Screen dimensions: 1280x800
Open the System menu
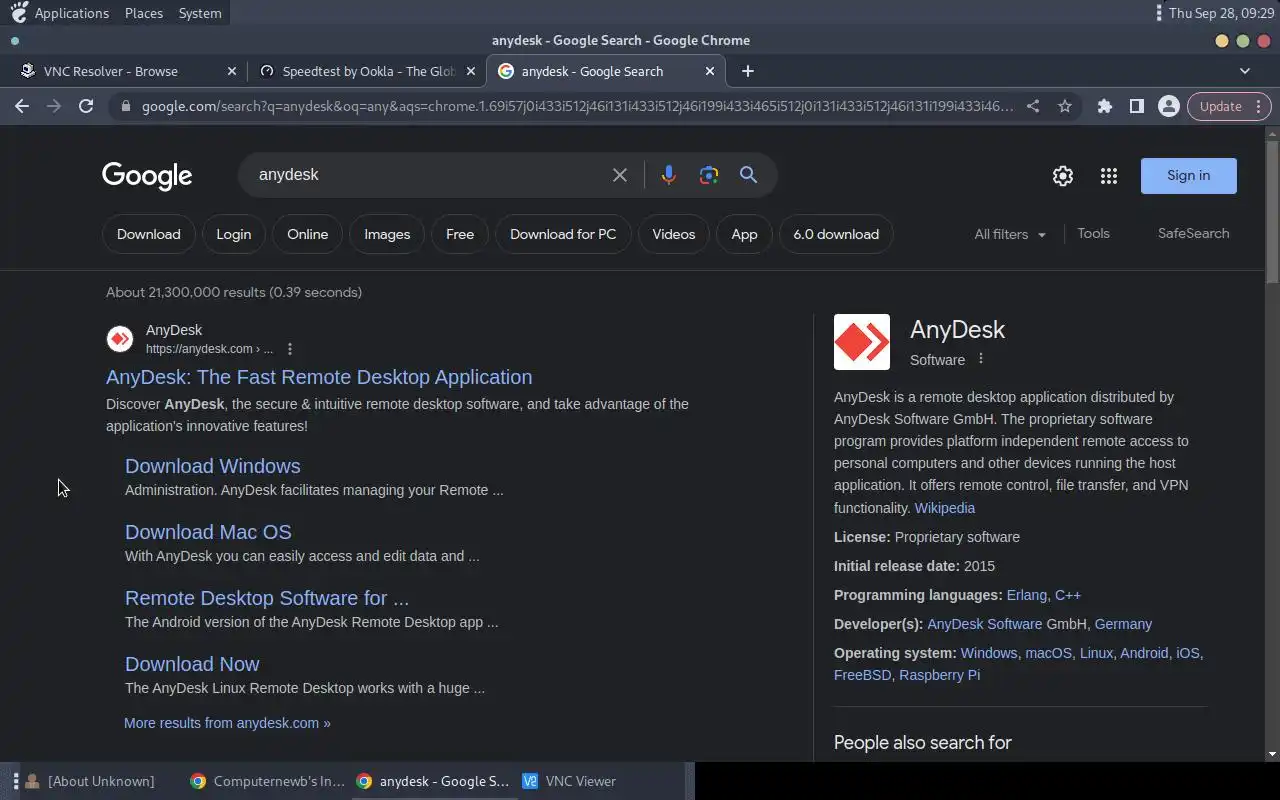[200, 13]
